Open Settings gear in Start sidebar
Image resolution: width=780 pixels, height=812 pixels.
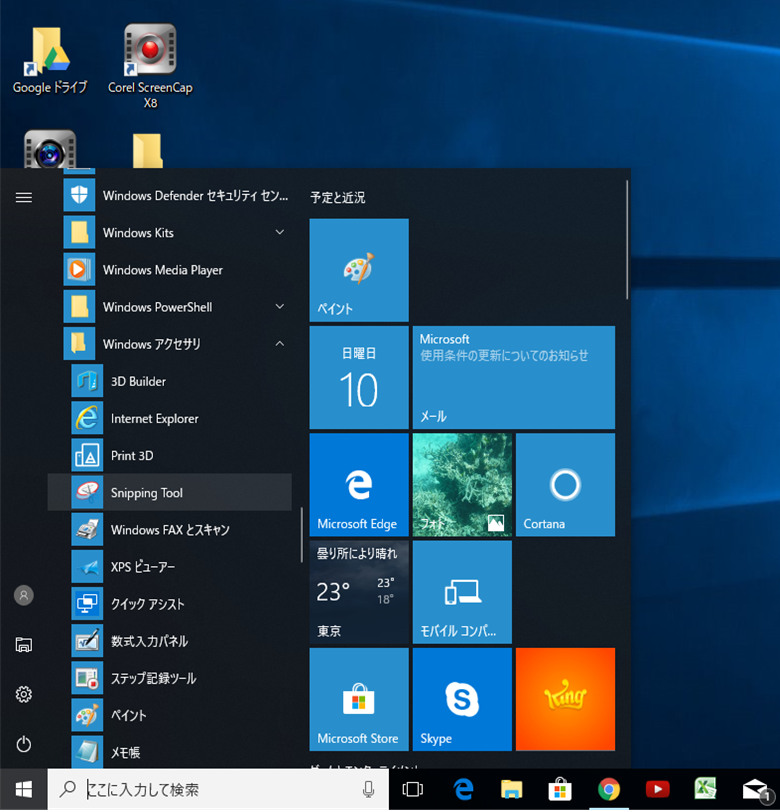tap(24, 694)
